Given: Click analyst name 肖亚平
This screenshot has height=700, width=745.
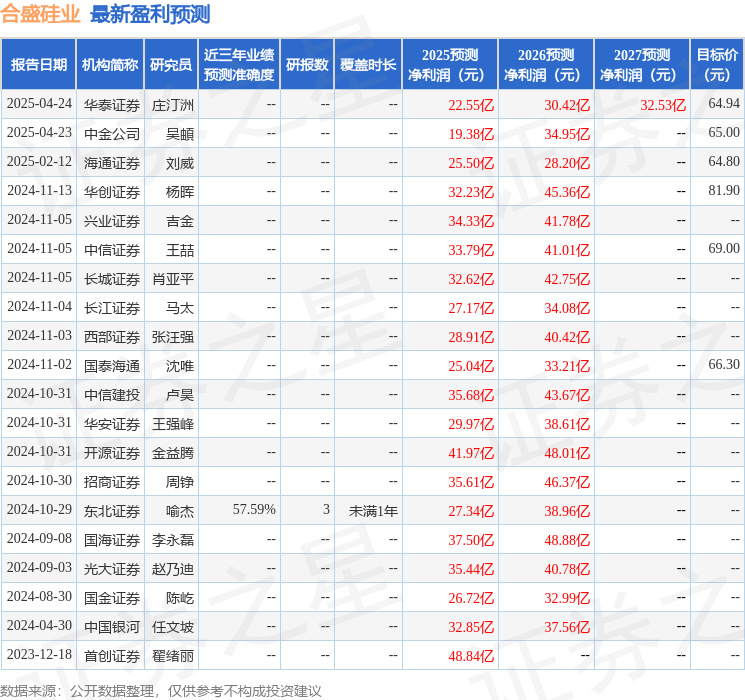Looking at the screenshot, I should point(173,278).
